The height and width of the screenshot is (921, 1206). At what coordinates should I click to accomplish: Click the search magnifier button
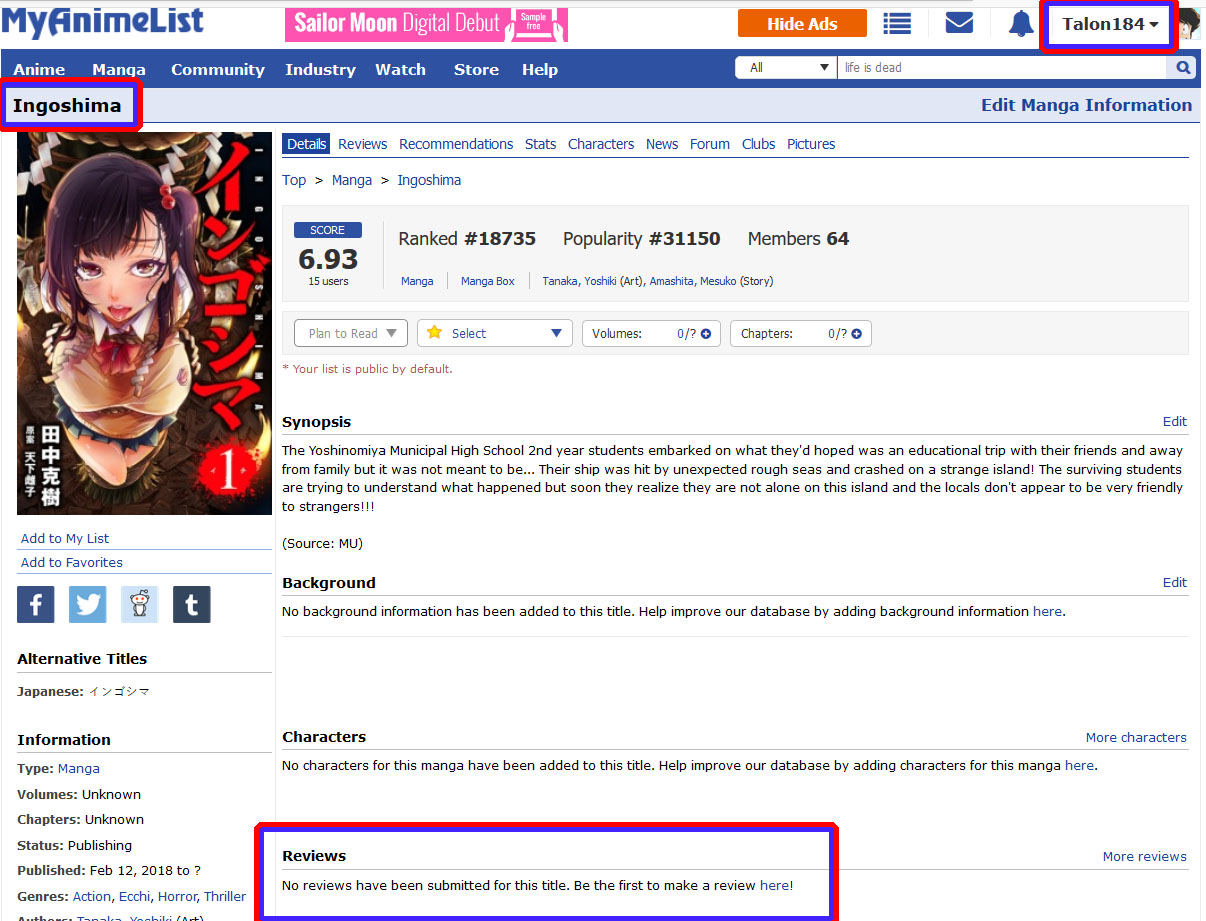[1182, 68]
